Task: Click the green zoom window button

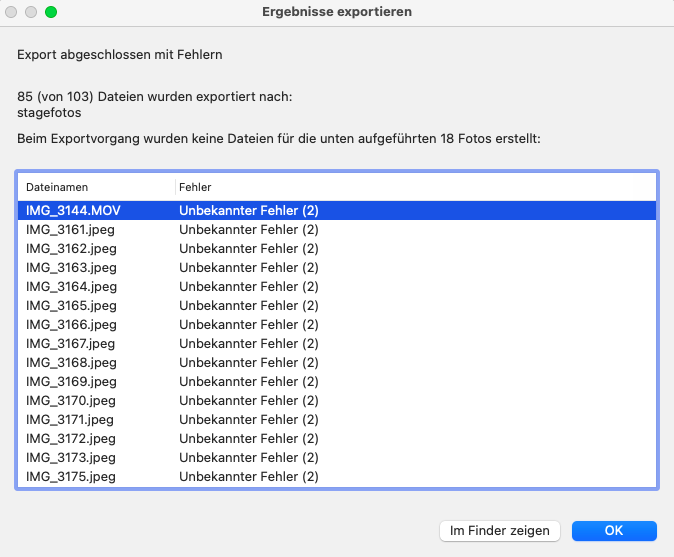Action: coord(51,12)
